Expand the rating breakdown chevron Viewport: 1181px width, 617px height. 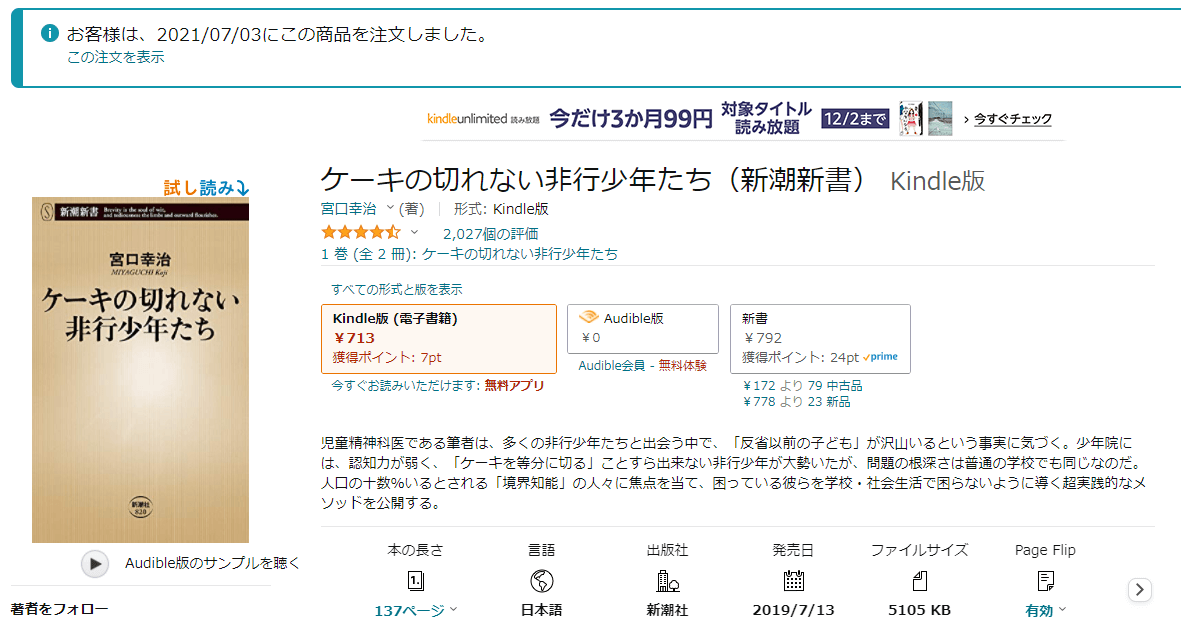(414, 233)
